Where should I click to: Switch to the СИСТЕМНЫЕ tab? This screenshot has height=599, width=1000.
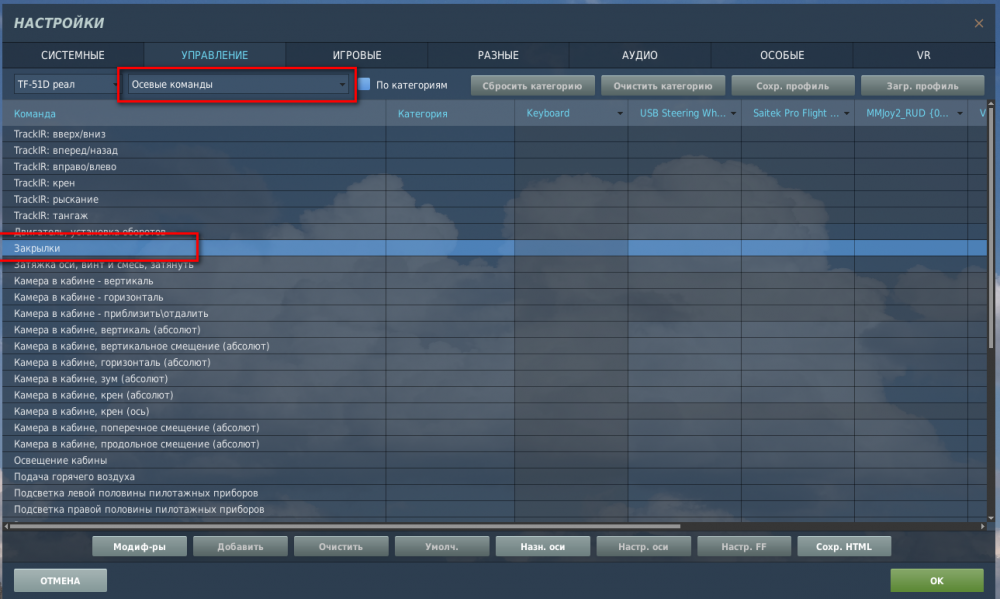click(73, 55)
